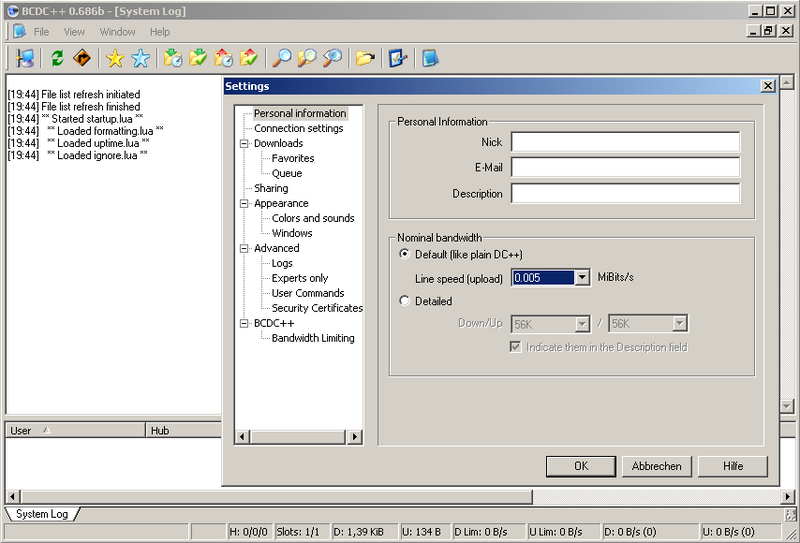This screenshot has height=543, width=800.
Task: Toggle Indicate them in the Description field checkbox
Action: tap(516, 347)
